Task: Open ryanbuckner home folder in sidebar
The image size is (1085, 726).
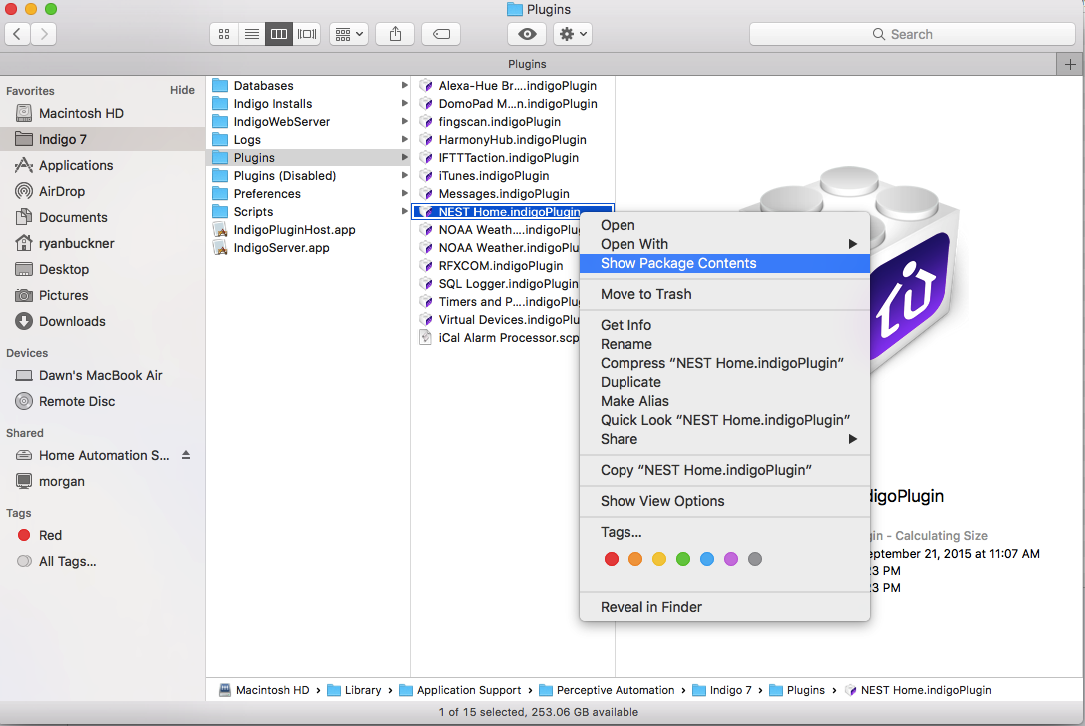Action: [102, 243]
